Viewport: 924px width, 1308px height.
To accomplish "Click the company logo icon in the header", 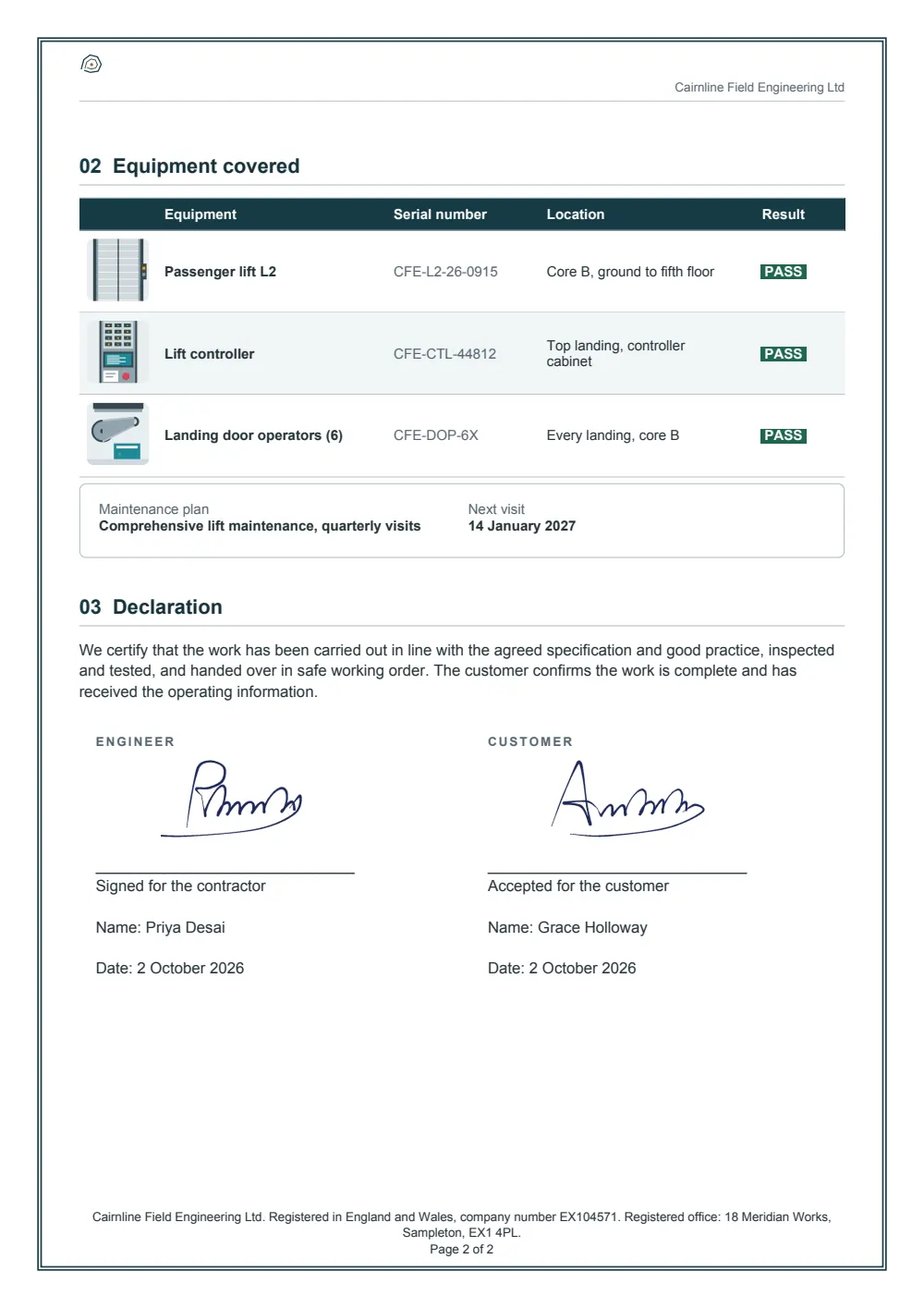I will [91, 64].
